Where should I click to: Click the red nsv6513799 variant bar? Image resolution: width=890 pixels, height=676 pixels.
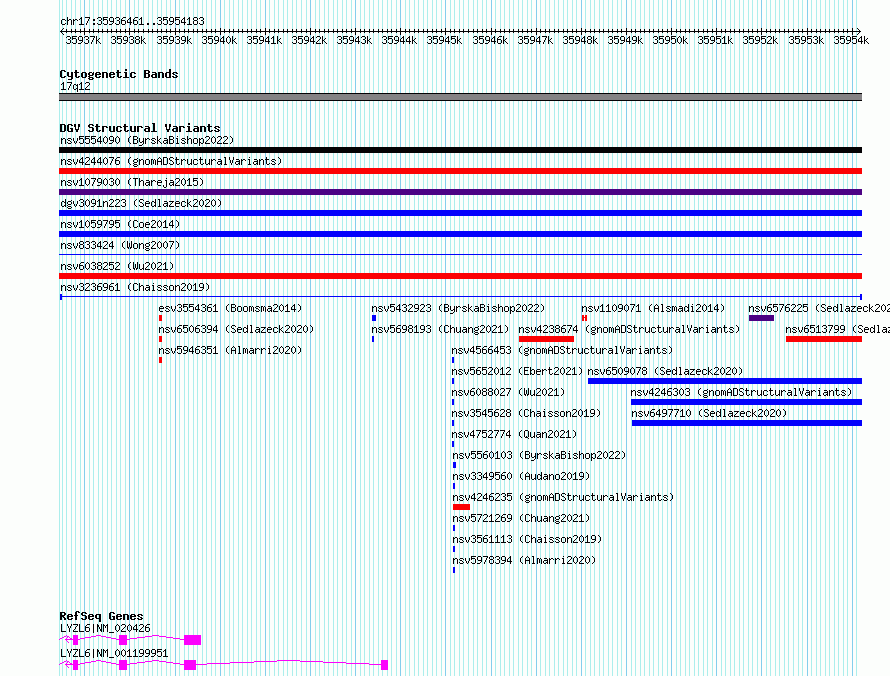pos(824,339)
